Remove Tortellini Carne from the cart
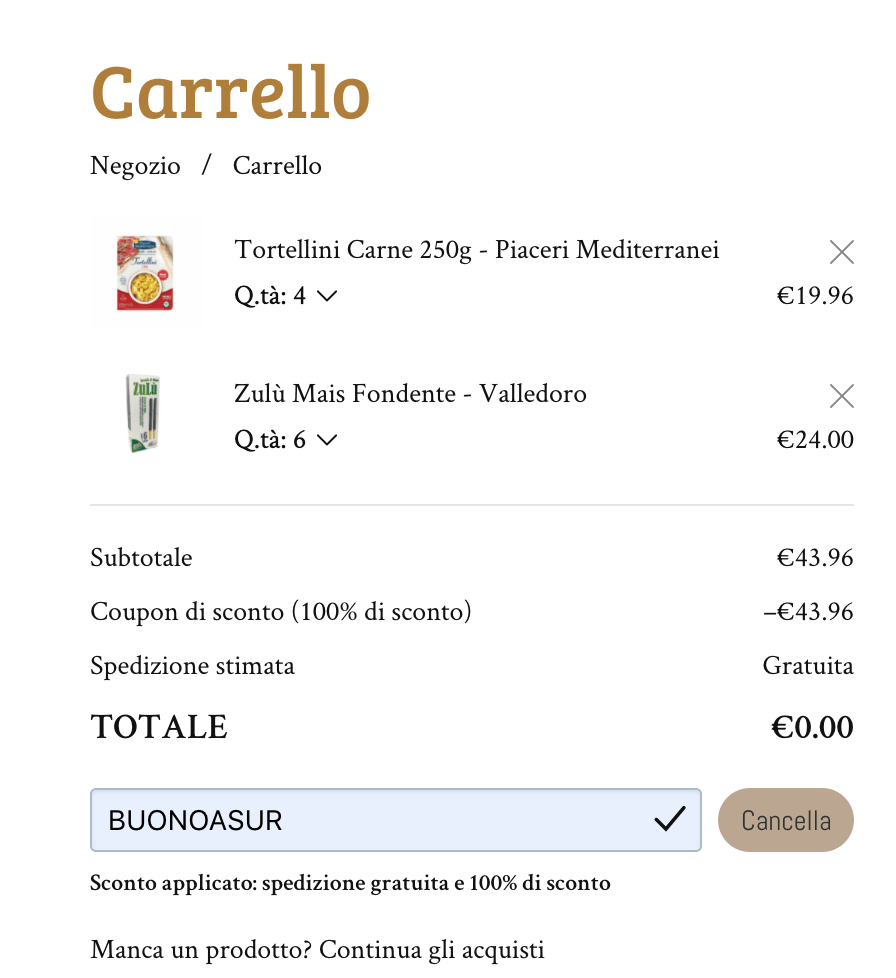896x978 pixels. [x=841, y=253]
